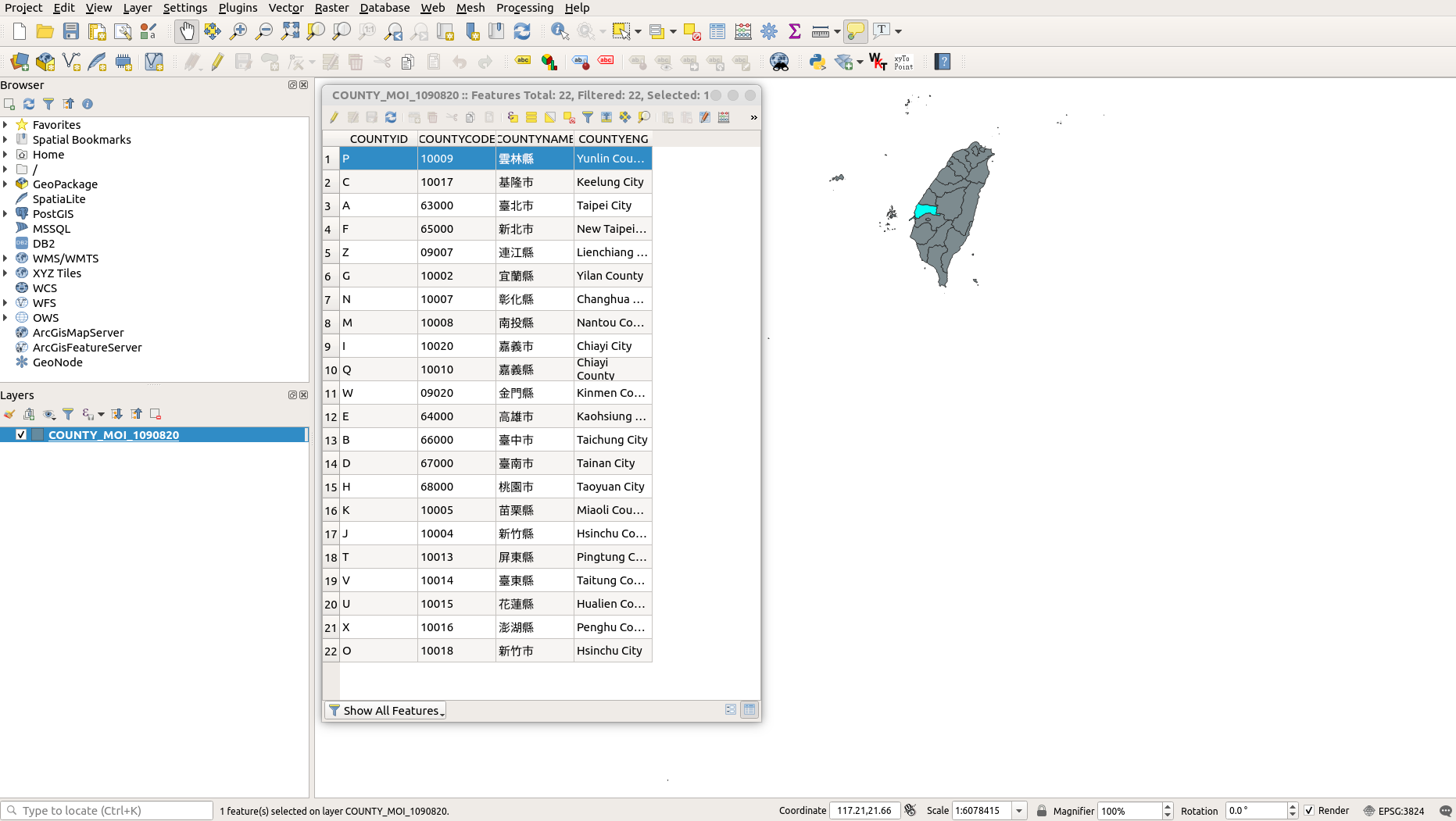Viewport: 1456px width, 821px height.
Task: Open the field calculator in the main toolbar
Action: pos(743,31)
